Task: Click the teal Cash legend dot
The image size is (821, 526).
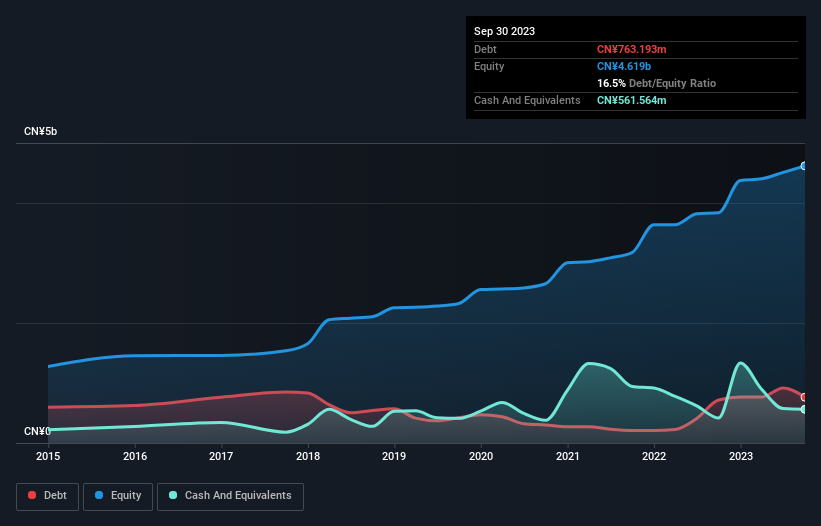Action: 173,495
